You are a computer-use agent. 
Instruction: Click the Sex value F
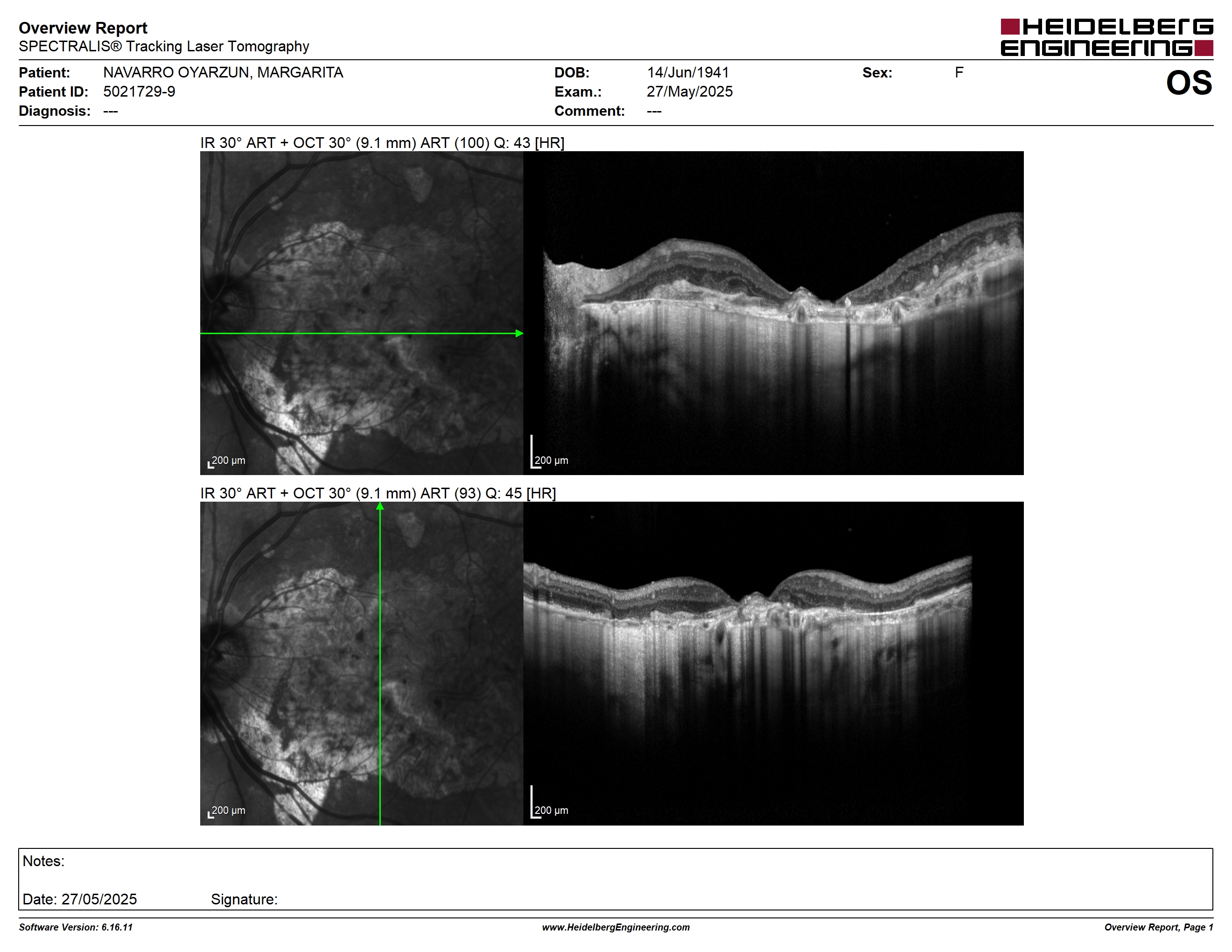[959, 73]
